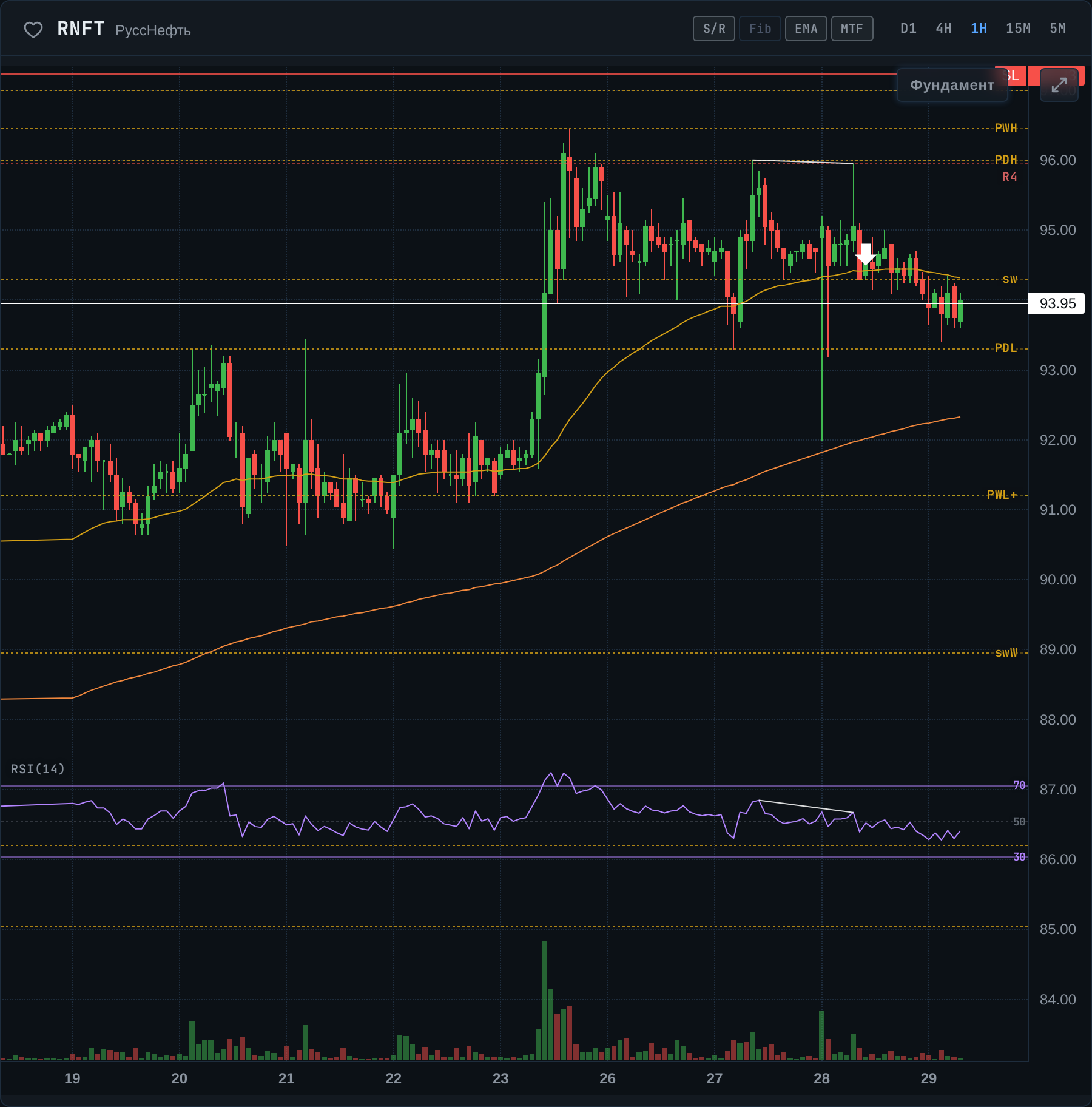This screenshot has height=1107, width=1092.
Task: Click date 23 on time axis
Action: (500, 1078)
